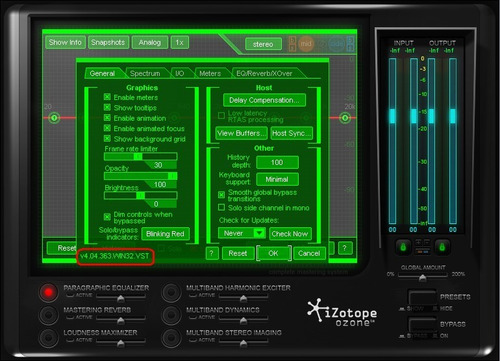Click the rightmost output gain fader
Image resolution: width=500 pixels, height=361 pixels.
point(453,116)
